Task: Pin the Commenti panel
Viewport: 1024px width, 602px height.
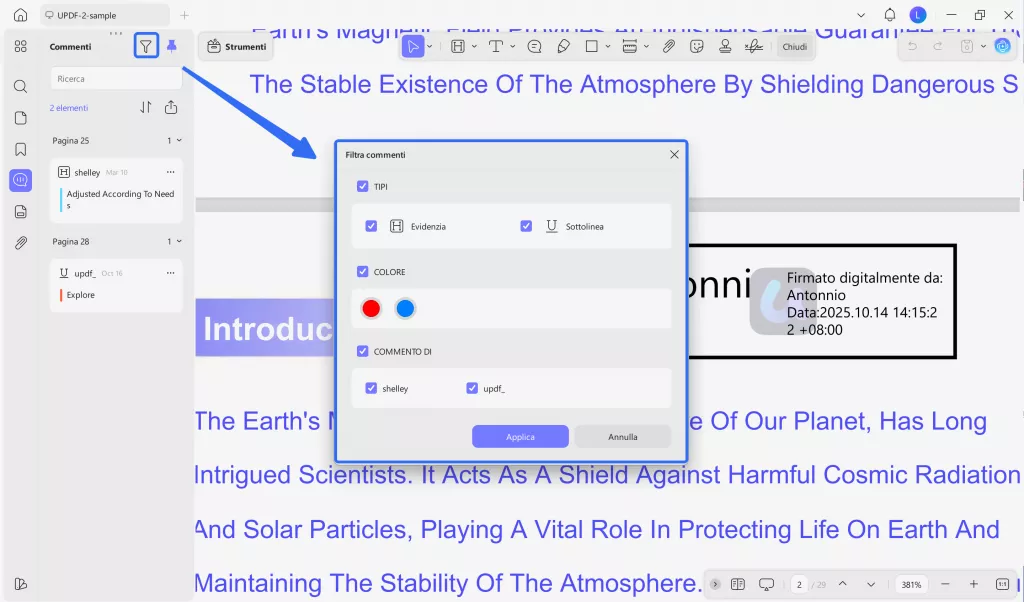Action: coord(172,46)
